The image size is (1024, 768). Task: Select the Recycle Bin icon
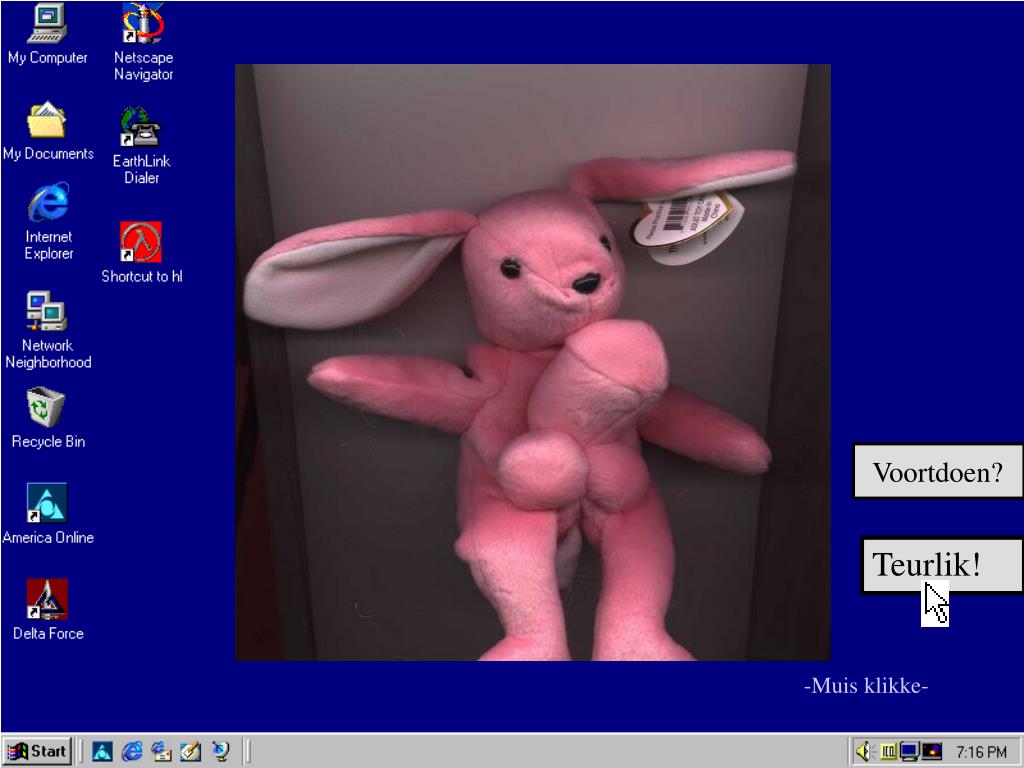click(x=47, y=408)
